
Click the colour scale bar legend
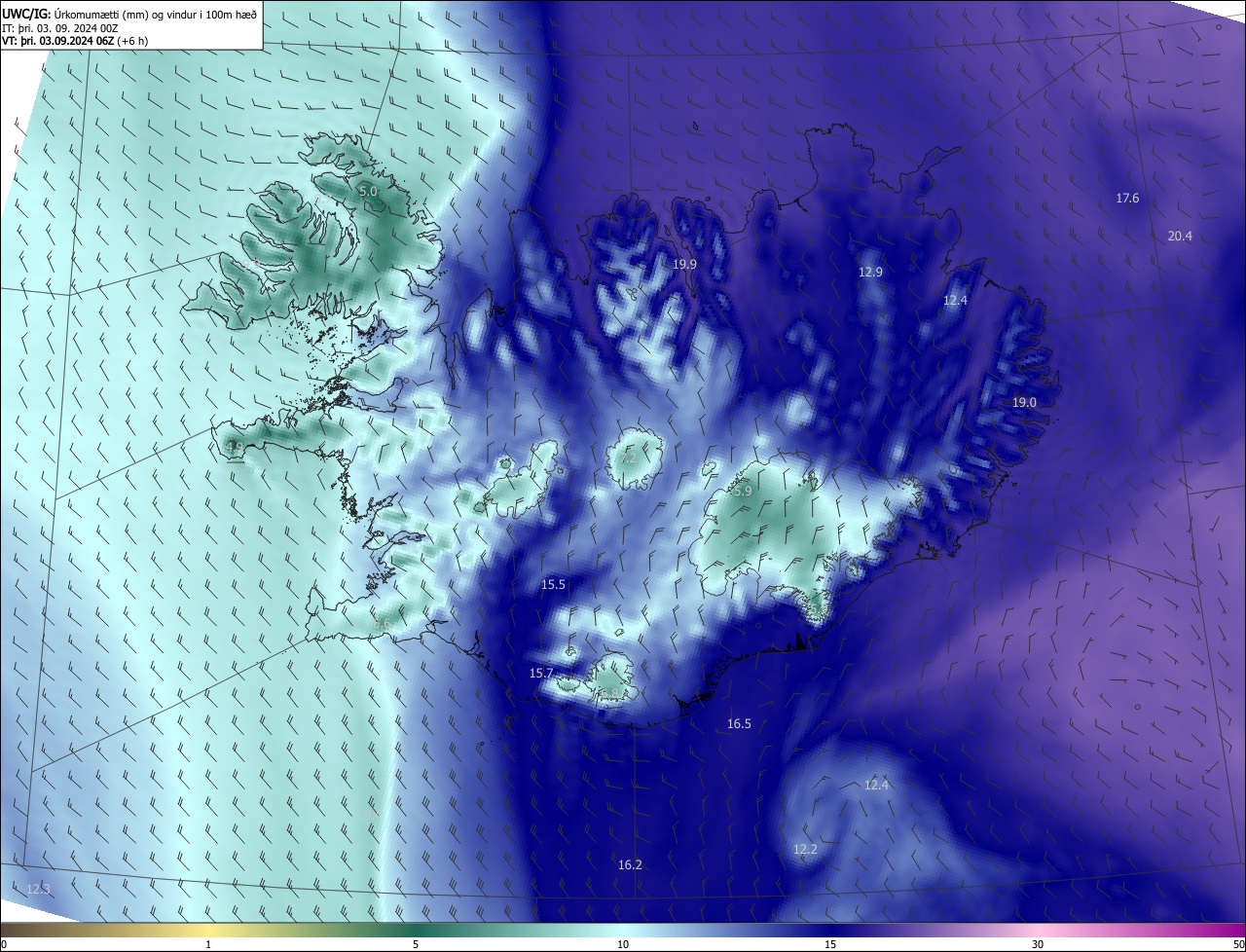tap(623, 930)
